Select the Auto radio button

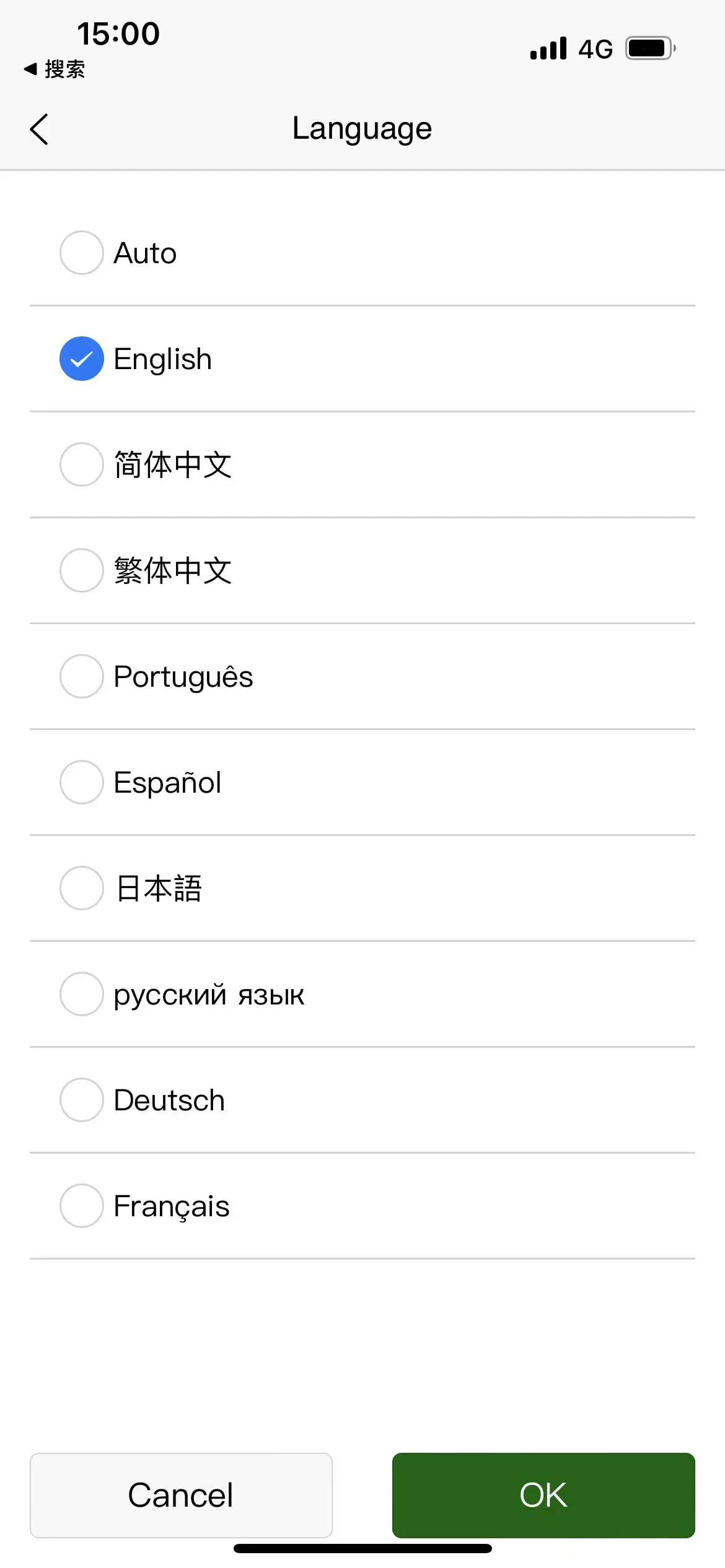pyautogui.click(x=81, y=253)
